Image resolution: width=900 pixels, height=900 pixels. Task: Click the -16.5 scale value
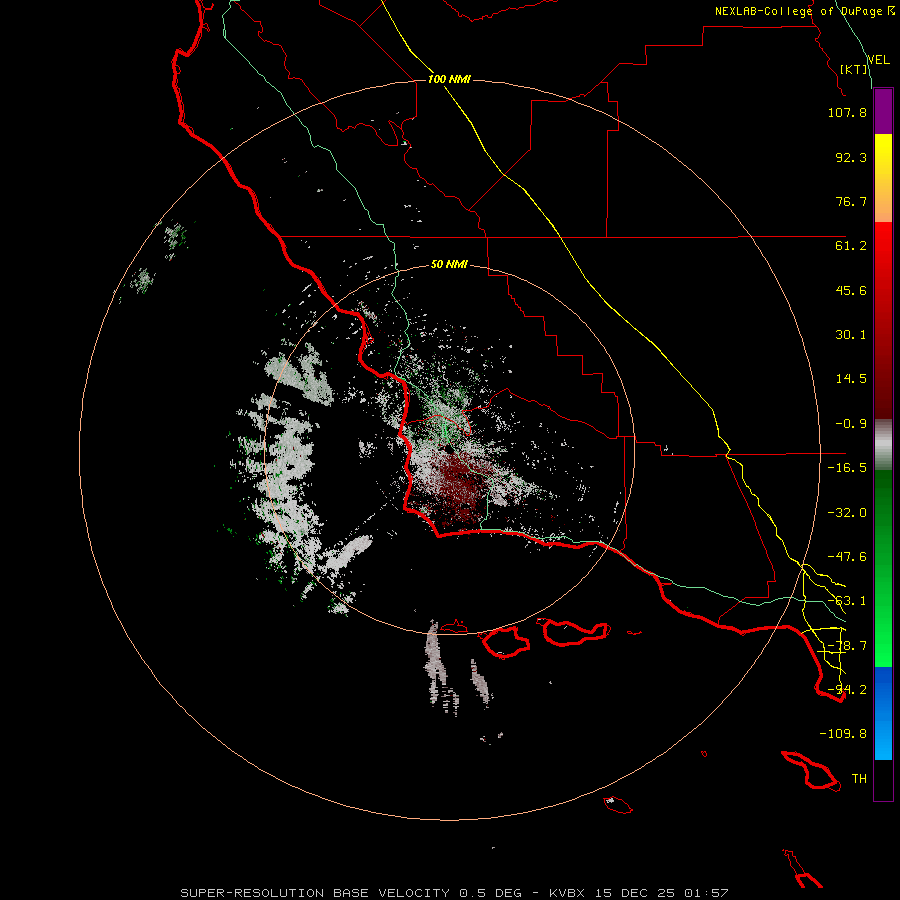[847, 468]
